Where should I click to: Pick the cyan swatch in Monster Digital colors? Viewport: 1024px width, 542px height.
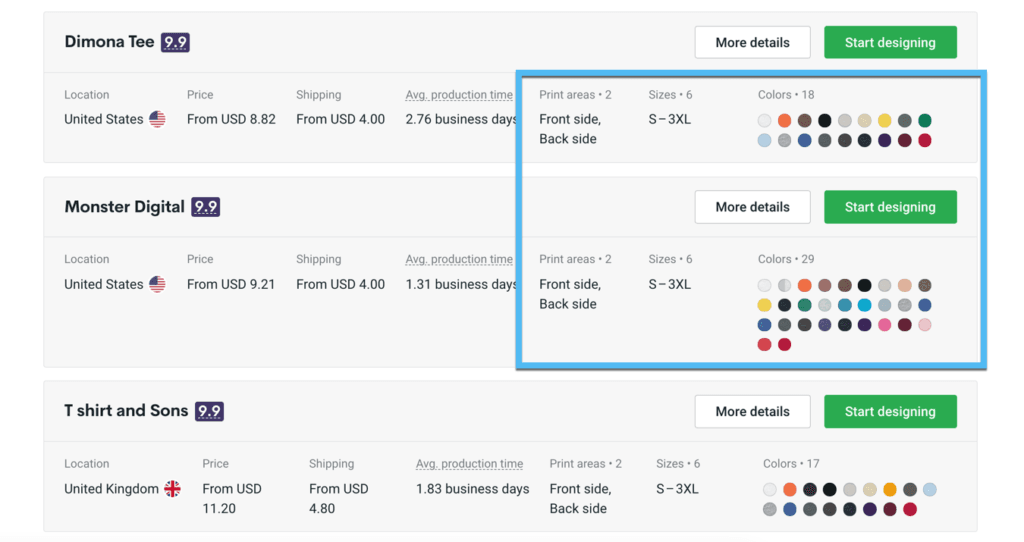tap(865, 305)
